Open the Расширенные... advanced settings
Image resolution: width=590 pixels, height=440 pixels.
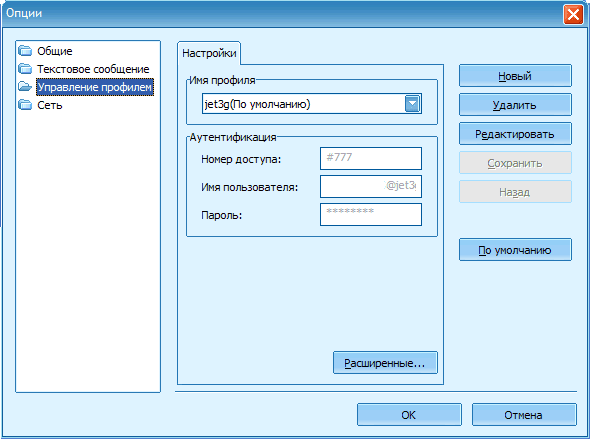coord(385,363)
